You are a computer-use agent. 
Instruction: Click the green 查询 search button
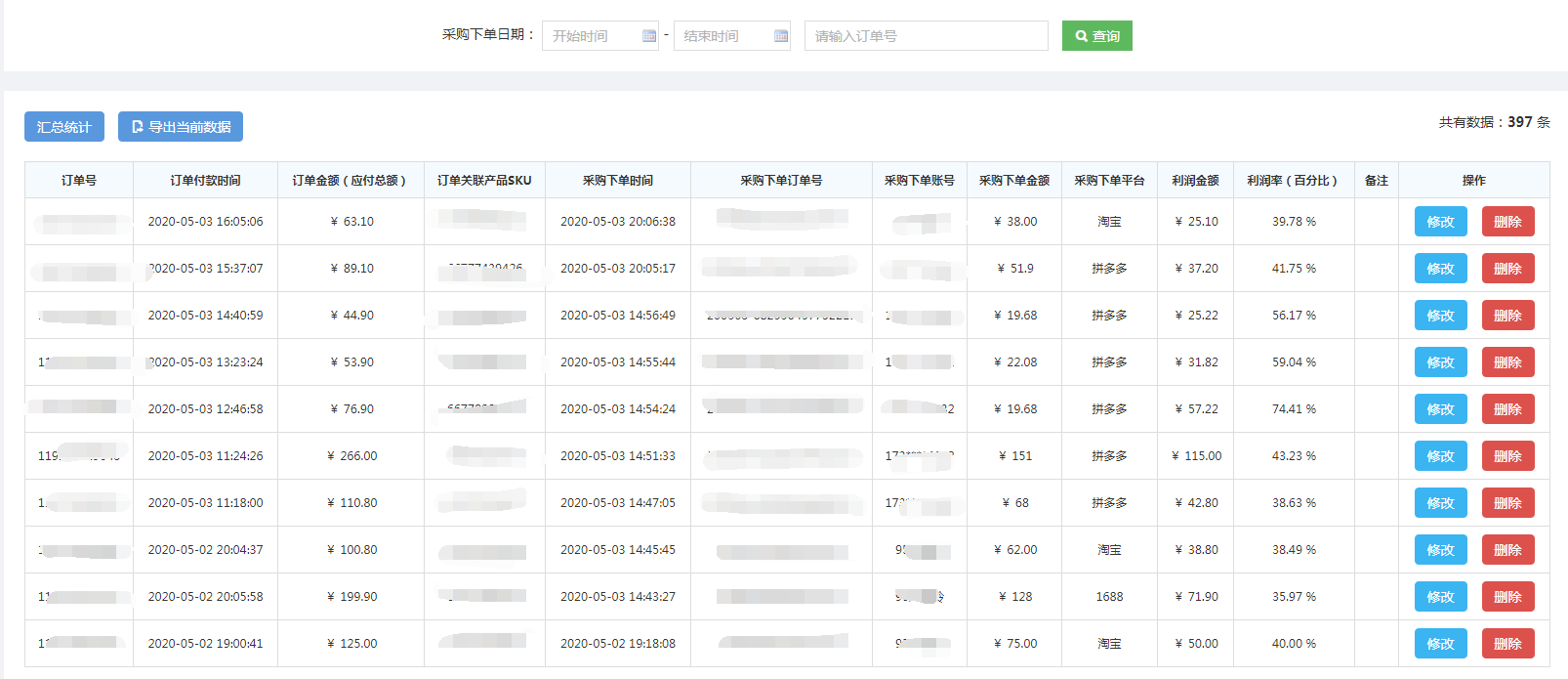tap(1097, 36)
